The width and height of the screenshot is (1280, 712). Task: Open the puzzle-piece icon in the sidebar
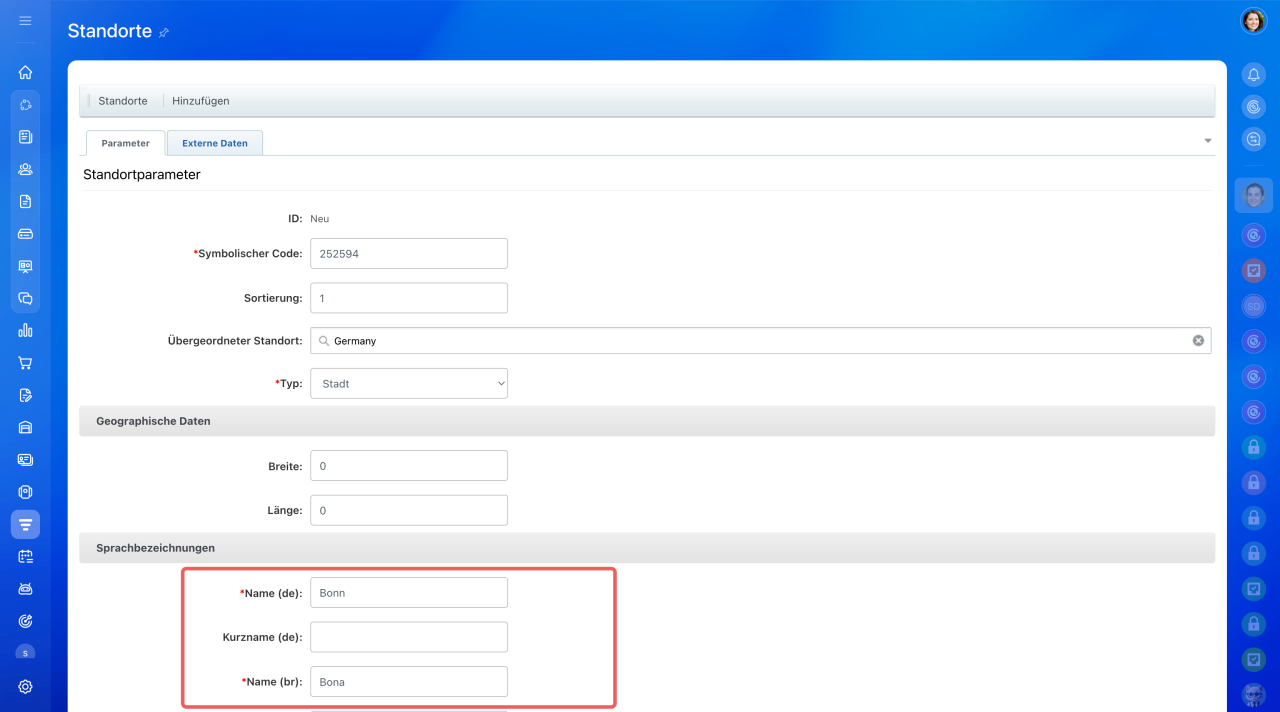tap(26, 104)
